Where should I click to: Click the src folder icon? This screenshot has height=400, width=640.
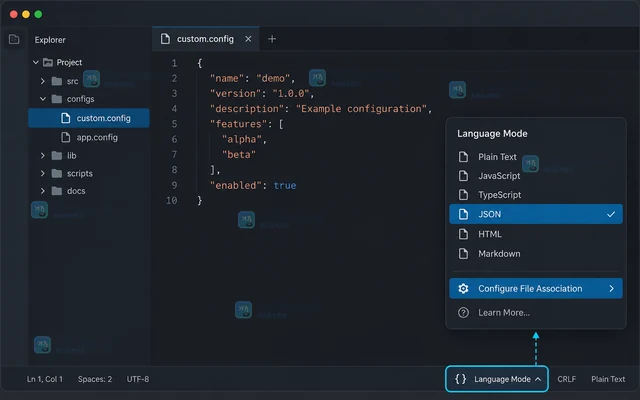(57, 81)
